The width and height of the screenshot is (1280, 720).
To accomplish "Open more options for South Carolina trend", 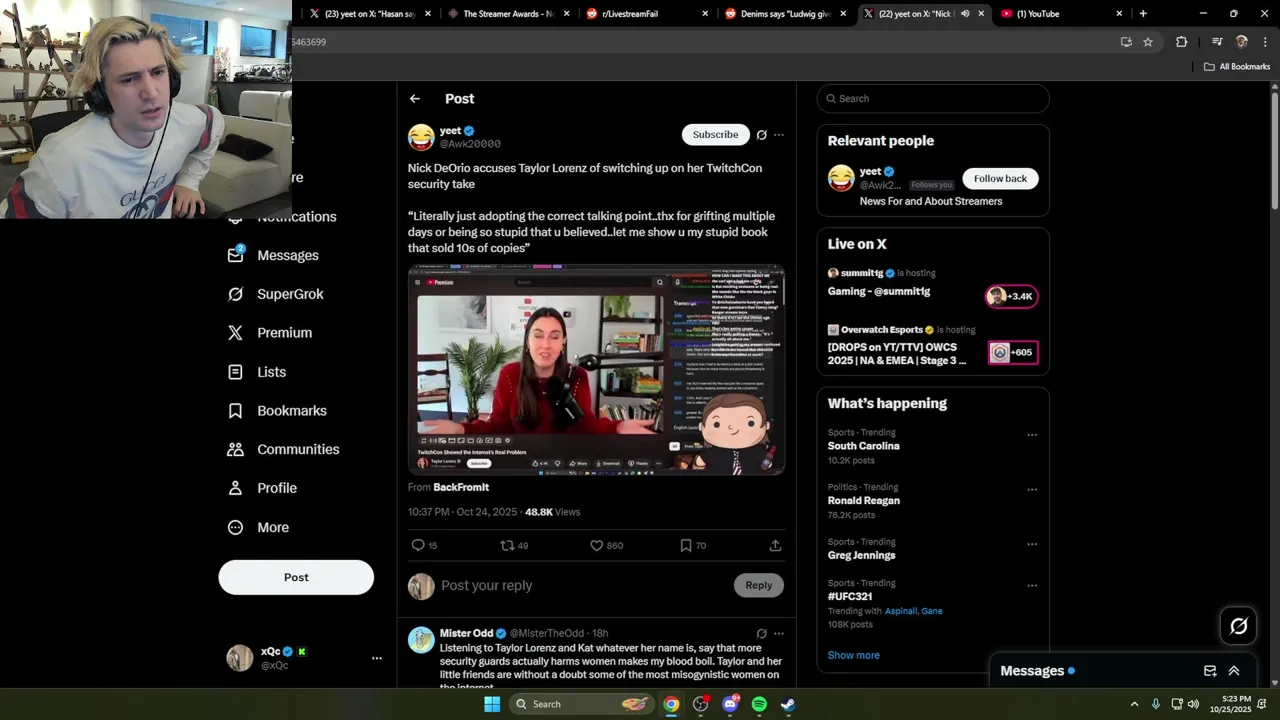I will coord(1032,435).
